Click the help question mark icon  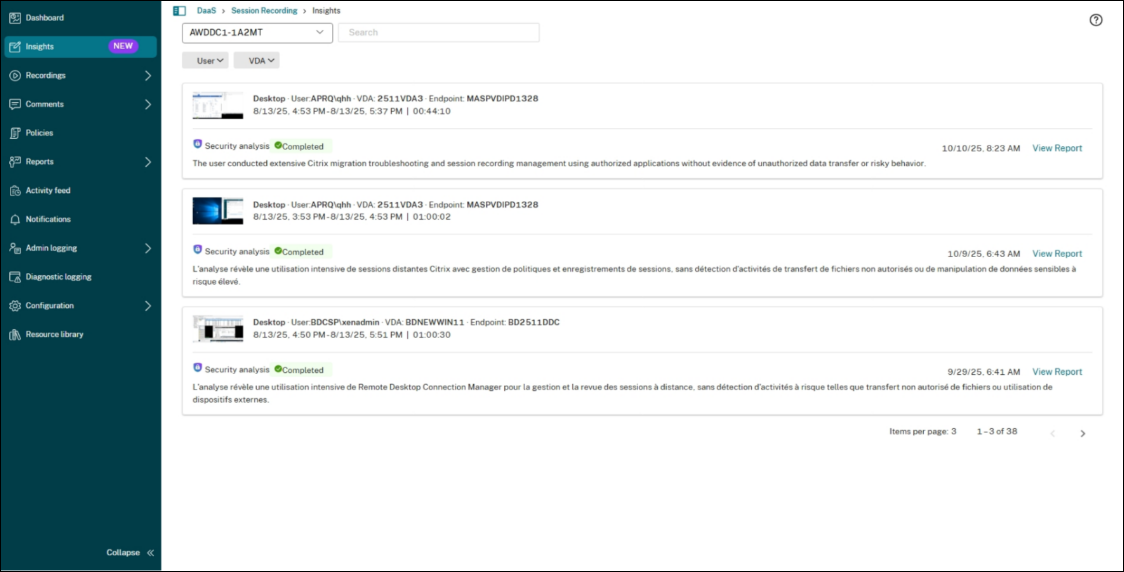(1095, 20)
